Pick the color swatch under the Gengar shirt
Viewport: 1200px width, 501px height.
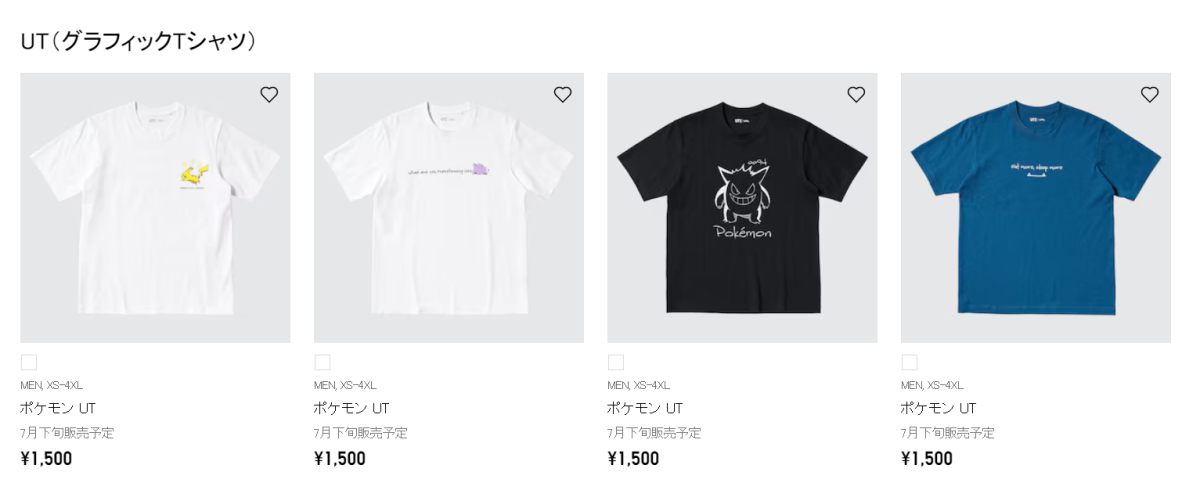point(616,362)
